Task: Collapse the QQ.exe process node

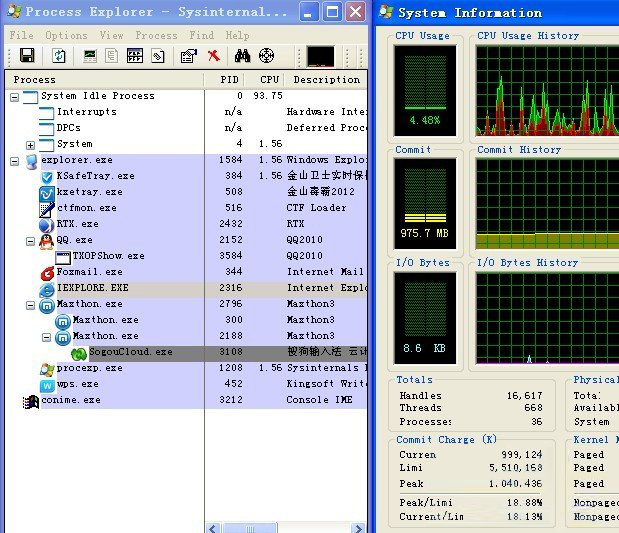Action: coord(30,240)
